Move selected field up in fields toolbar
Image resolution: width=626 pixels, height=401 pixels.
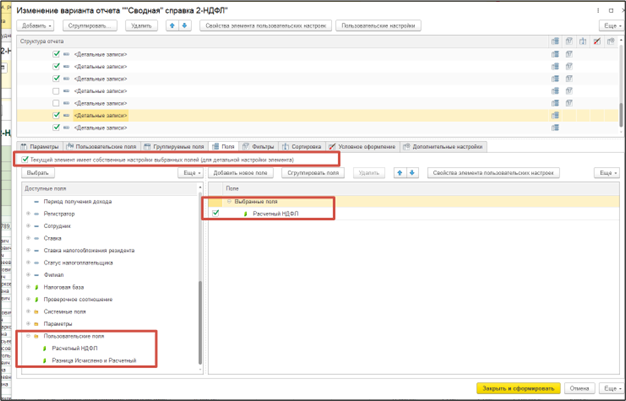tap(400, 173)
